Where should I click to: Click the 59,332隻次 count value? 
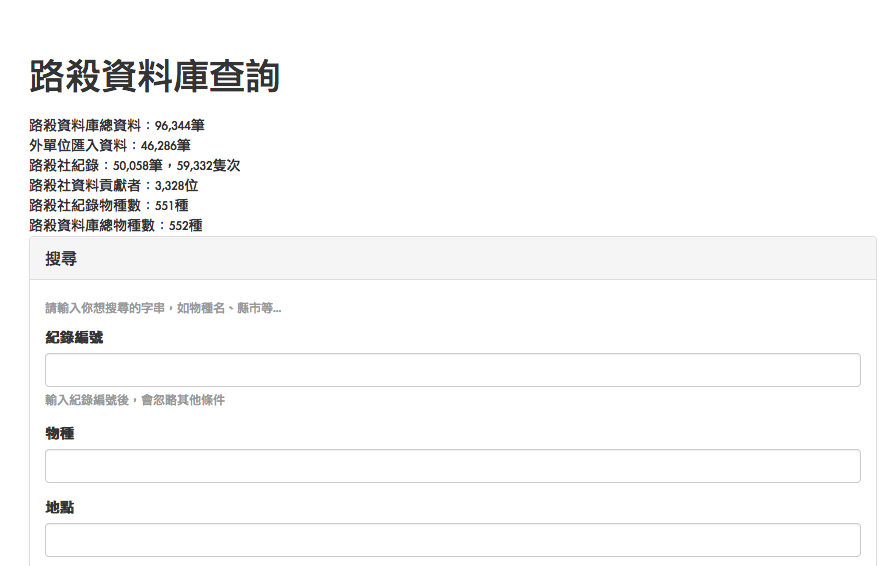point(208,165)
